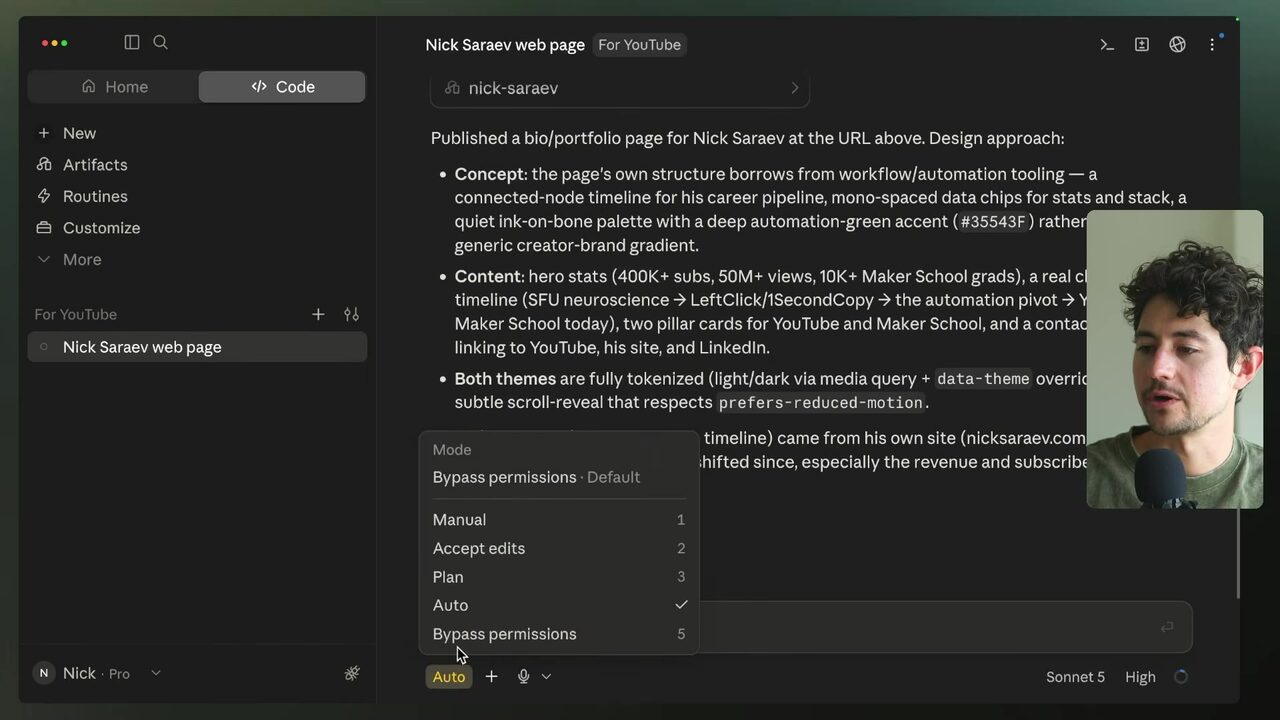Screen dimensions: 1280x720
Task: Choose the Bypass permissions Default entry
Action: (559, 477)
